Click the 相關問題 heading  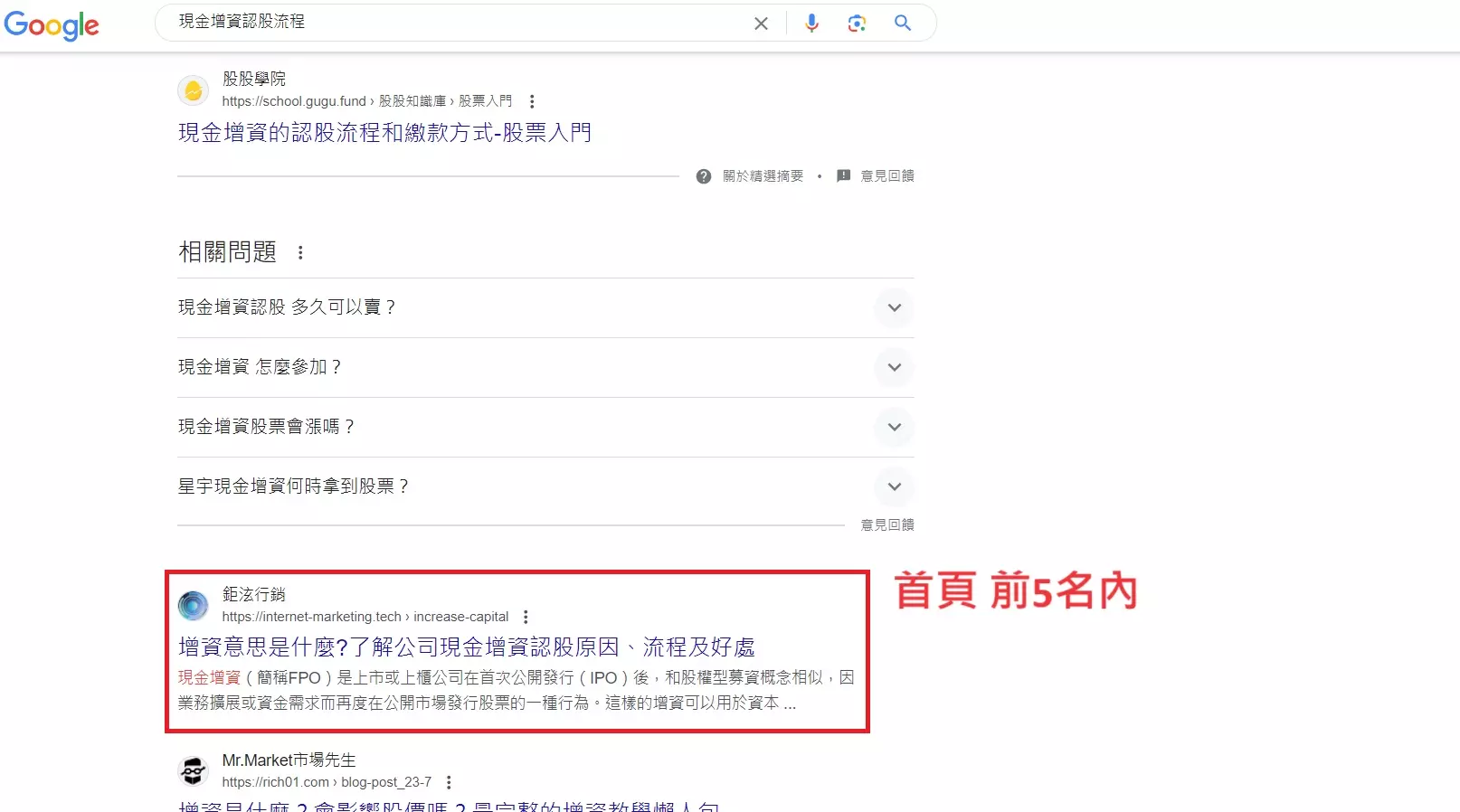(x=227, y=252)
